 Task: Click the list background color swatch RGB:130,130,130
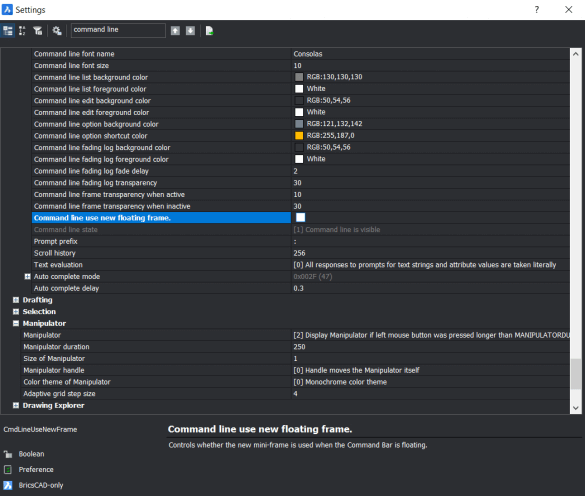(299, 77)
